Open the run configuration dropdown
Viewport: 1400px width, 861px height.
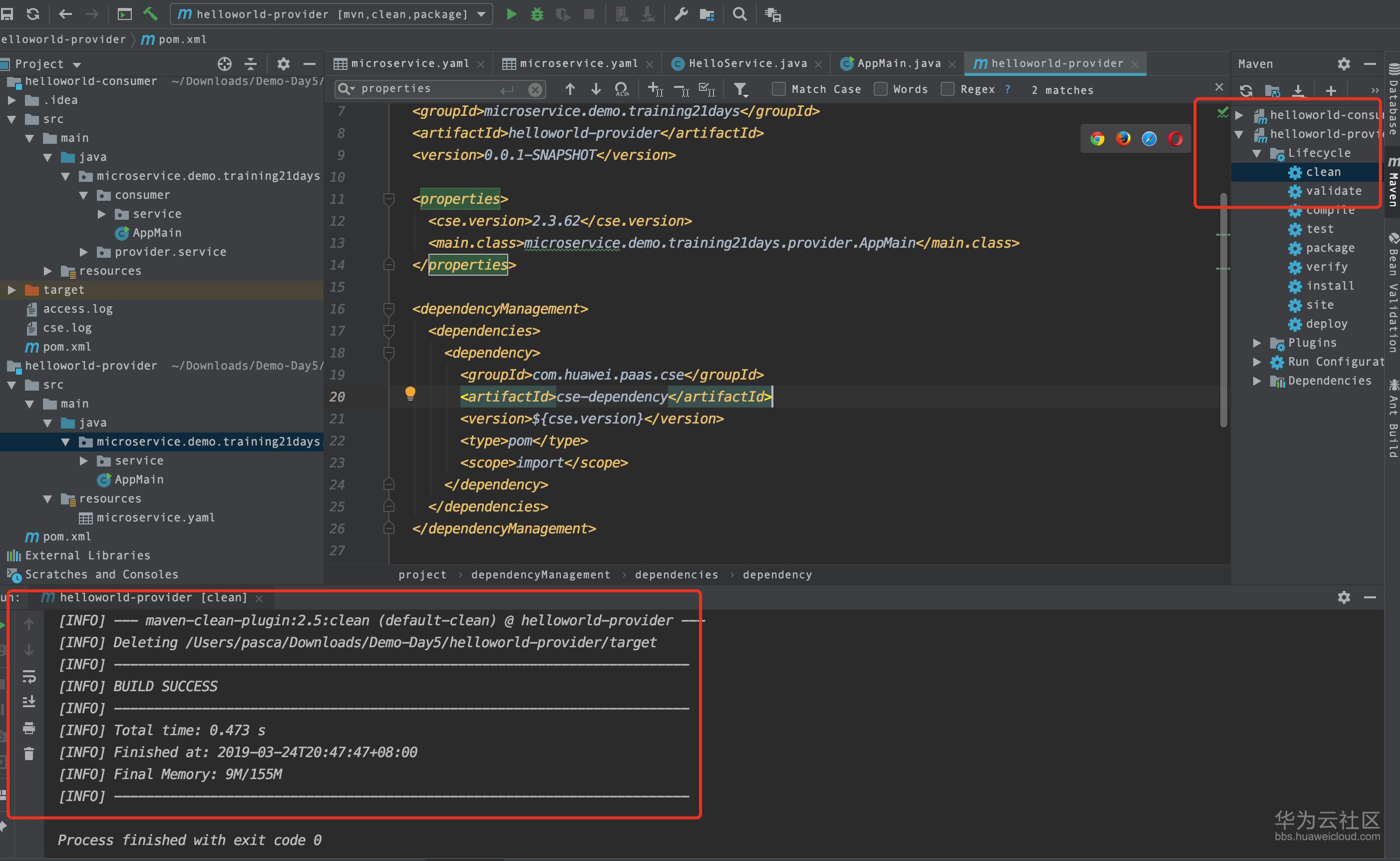click(x=481, y=14)
